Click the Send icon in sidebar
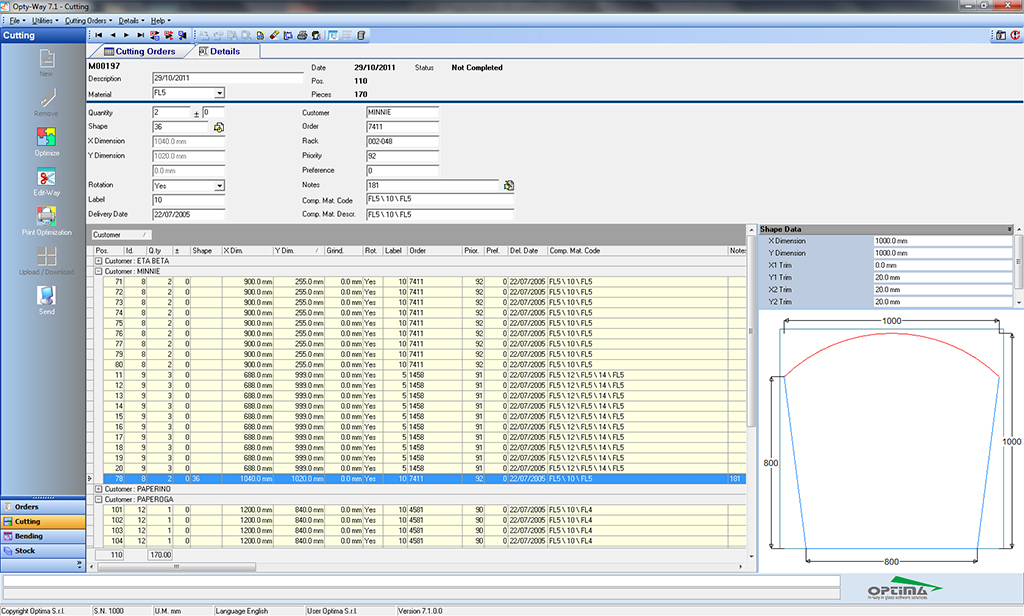Image resolution: width=1024 pixels, height=616 pixels. (x=46, y=296)
